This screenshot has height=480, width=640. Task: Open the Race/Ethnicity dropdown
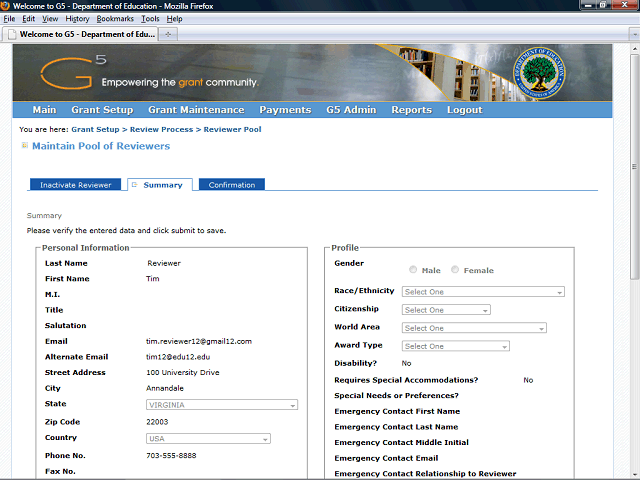(x=483, y=292)
